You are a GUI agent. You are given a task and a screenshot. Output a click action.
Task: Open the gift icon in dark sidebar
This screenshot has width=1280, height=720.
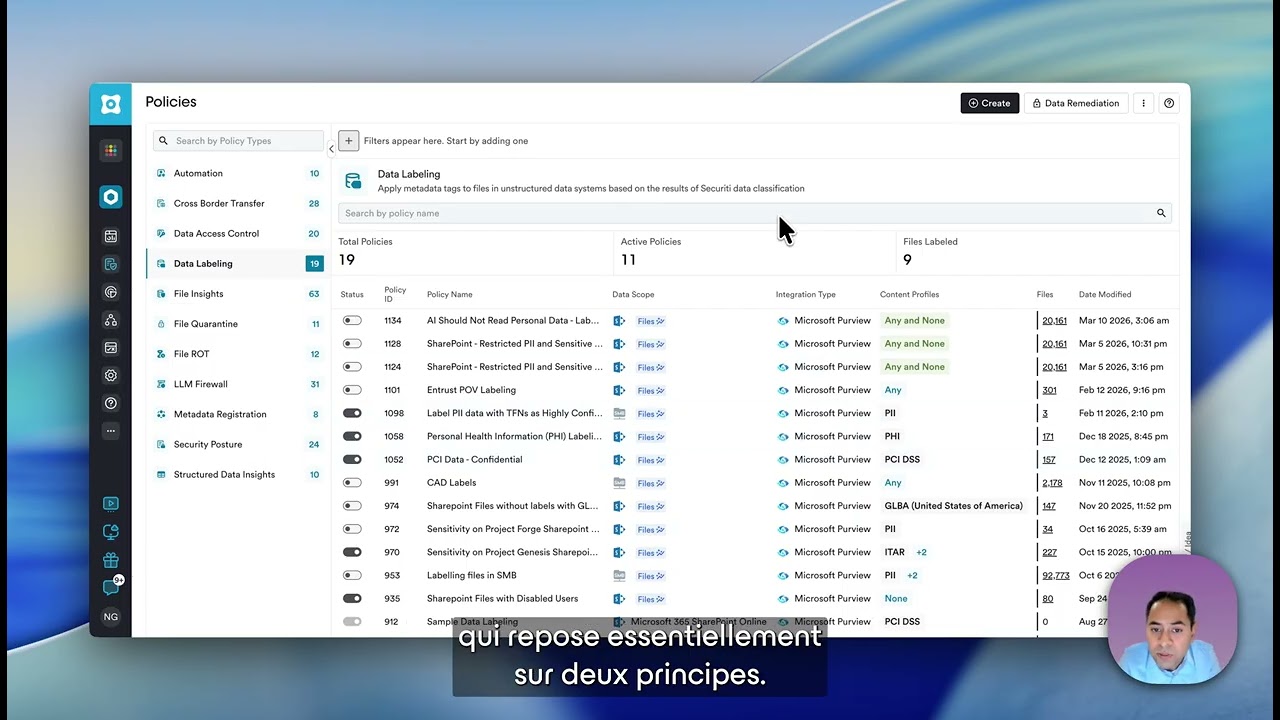coord(111,560)
